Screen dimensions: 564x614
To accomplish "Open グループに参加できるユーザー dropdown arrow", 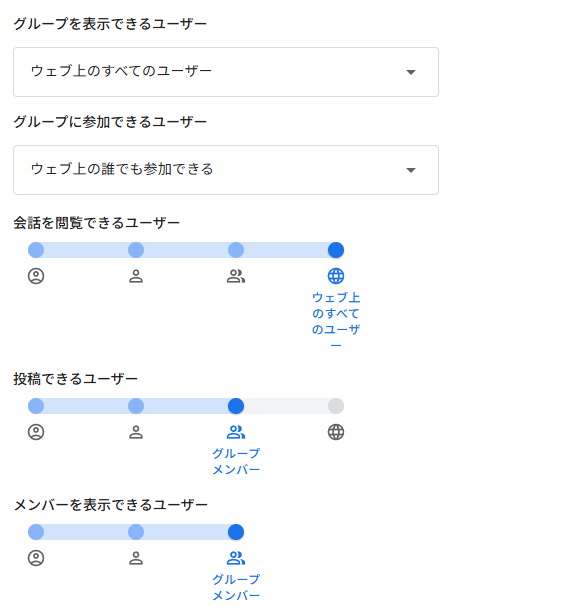I will [x=411, y=170].
